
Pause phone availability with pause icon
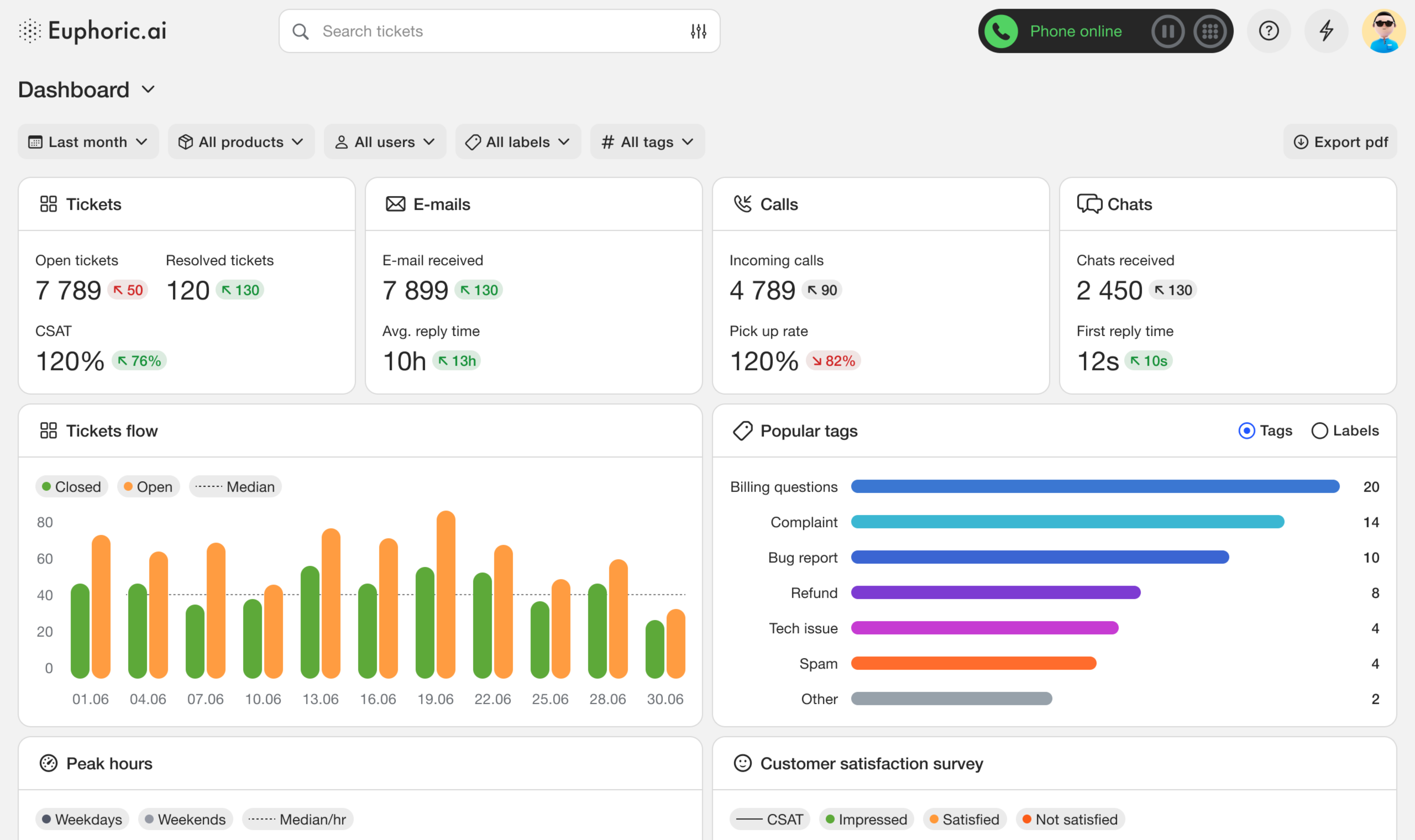(1168, 31)
